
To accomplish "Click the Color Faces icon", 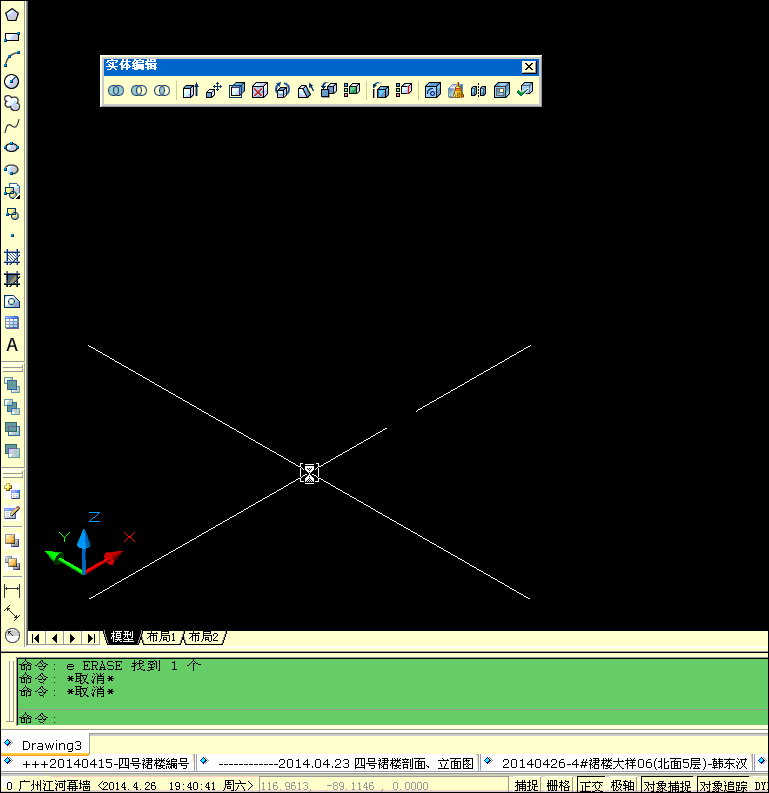I will click(x=352, y=91).
